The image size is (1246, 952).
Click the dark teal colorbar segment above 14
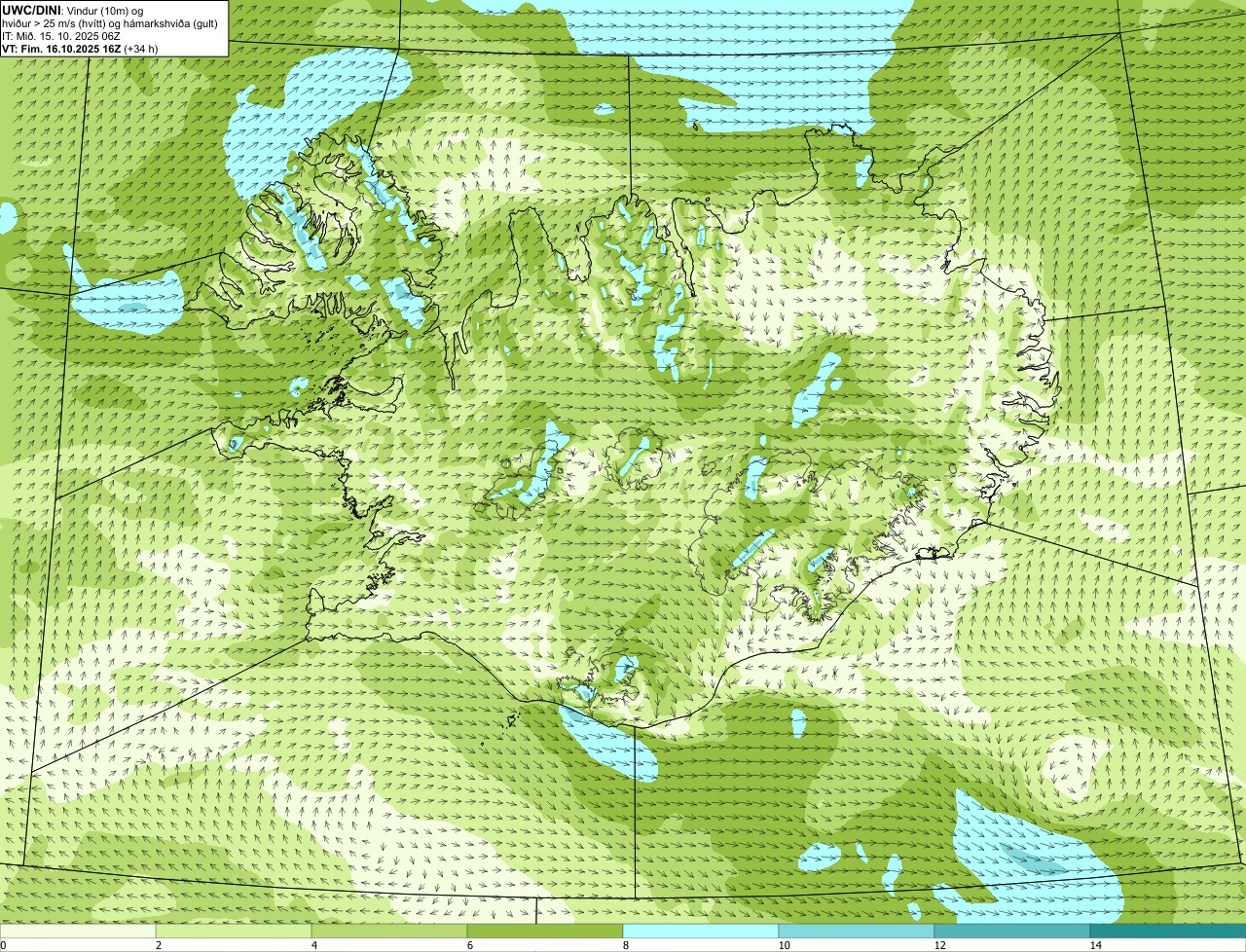pyautogui.click(x=1168, y=931)
